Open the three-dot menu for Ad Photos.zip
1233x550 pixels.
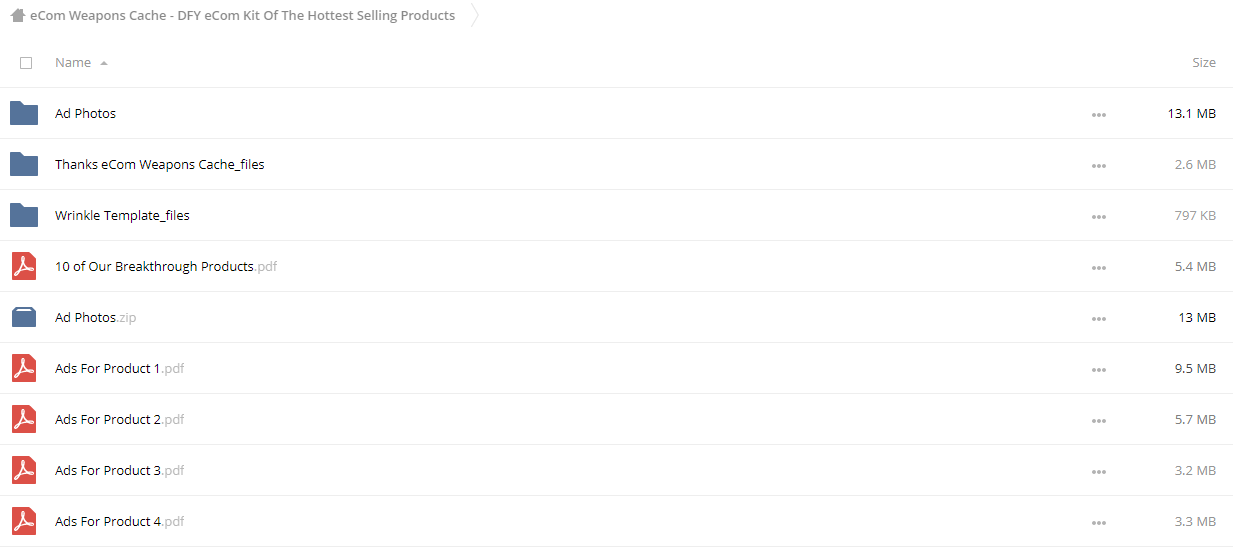(x=1099, y=319)
